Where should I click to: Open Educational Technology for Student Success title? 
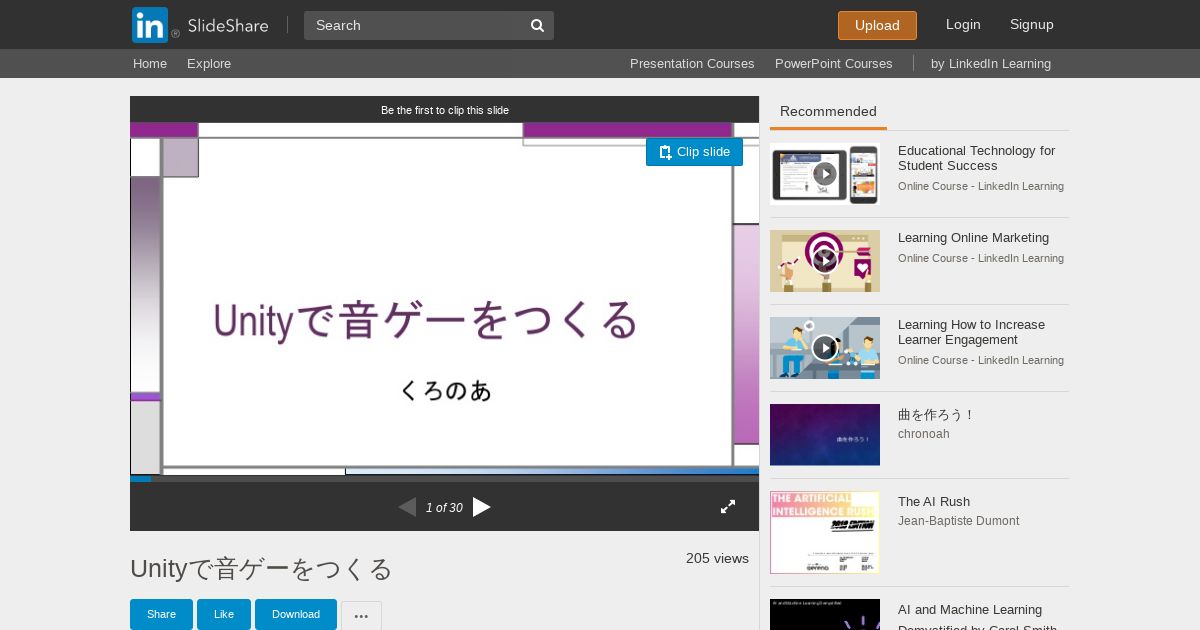click(976, 158)
